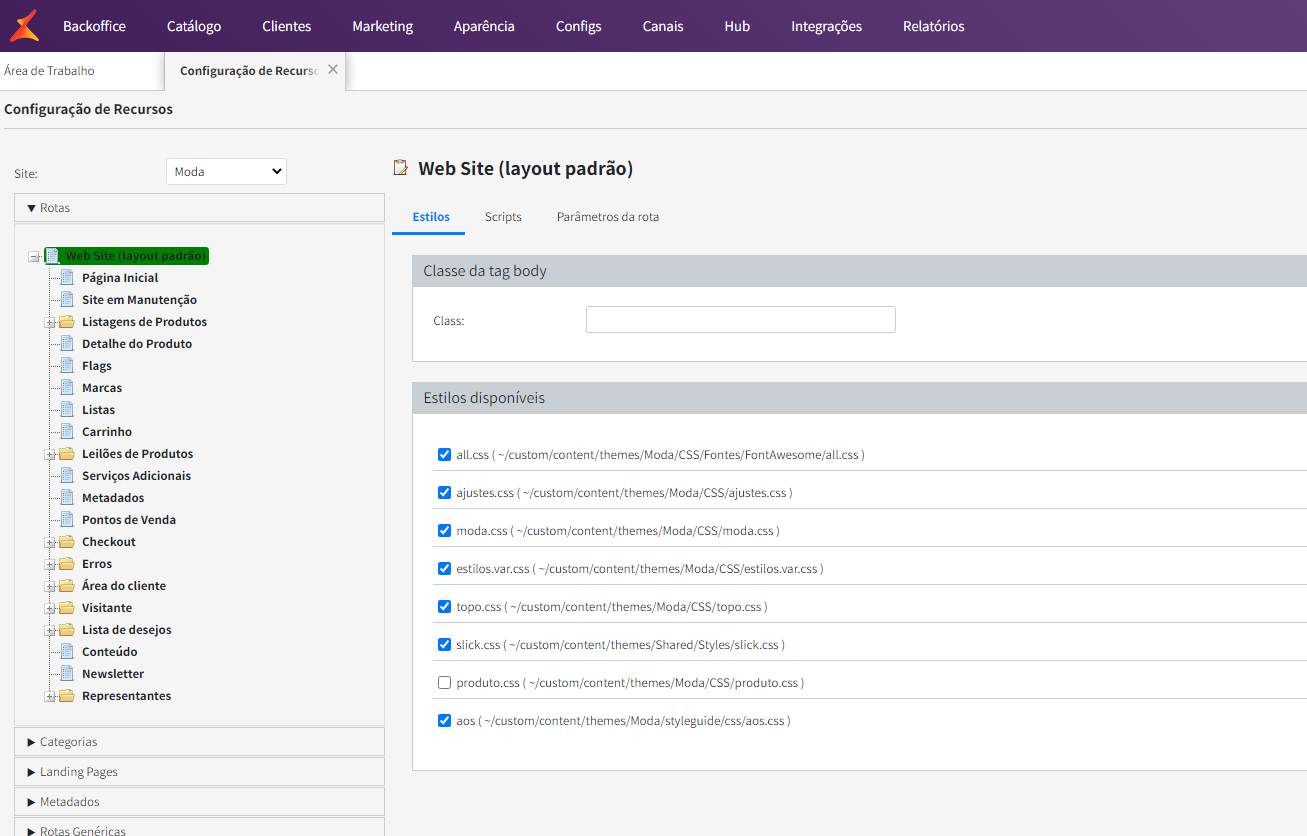Click the clipboard icon next to Web Site heading
Screen dimensions: 1307x836
401,168
